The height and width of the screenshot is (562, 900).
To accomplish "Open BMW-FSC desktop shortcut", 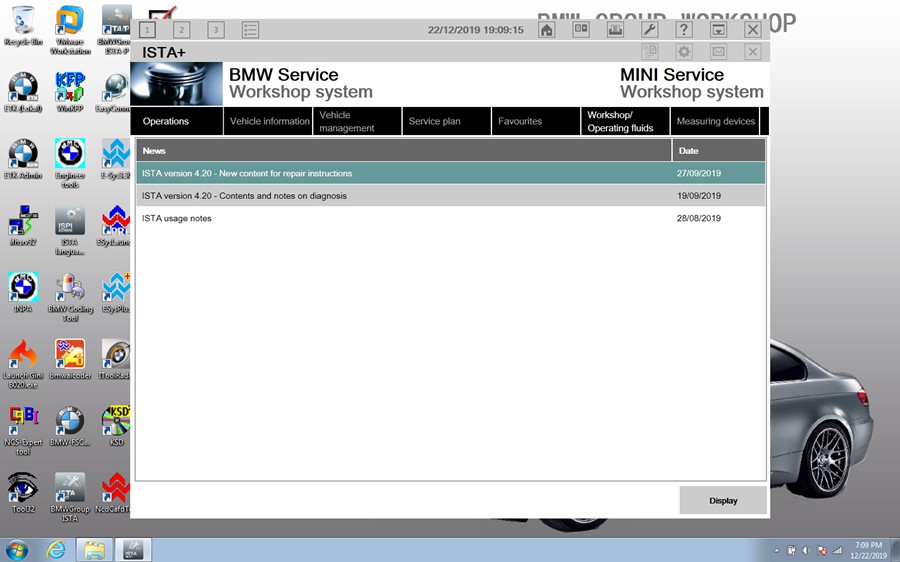I will coord(70,426).
